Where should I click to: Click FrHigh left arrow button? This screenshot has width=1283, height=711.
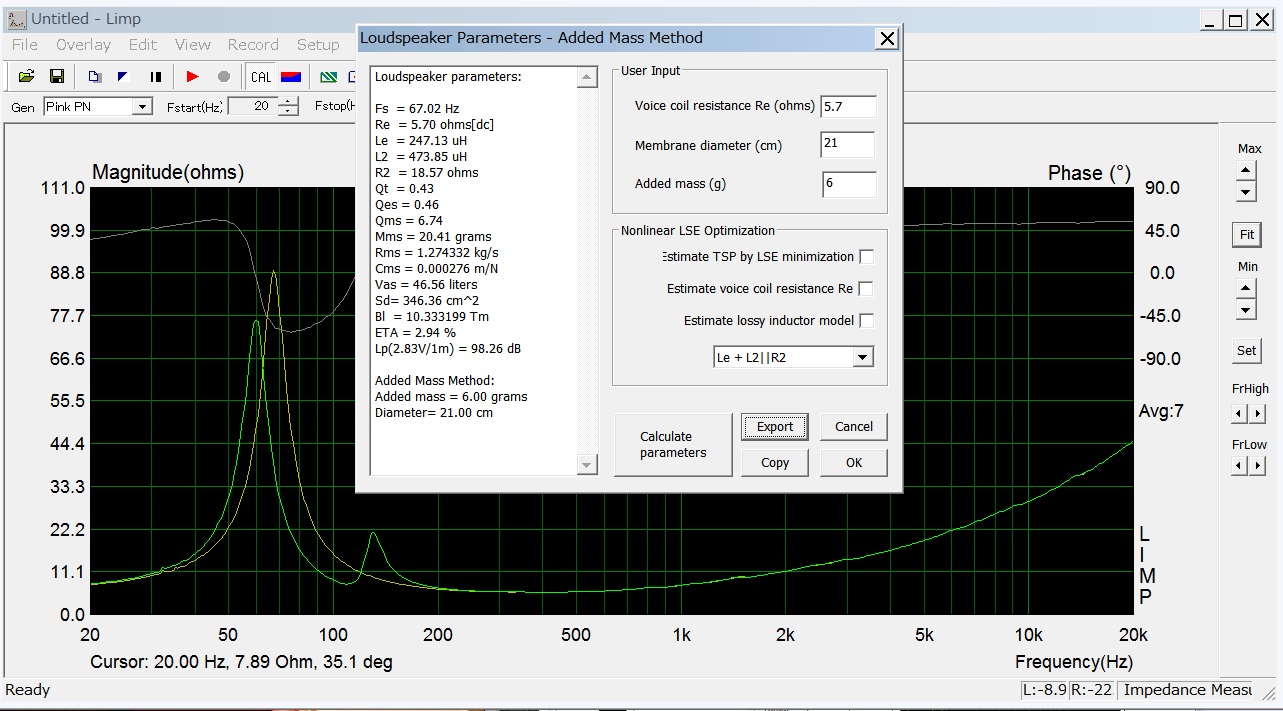tap(1240, 413)
